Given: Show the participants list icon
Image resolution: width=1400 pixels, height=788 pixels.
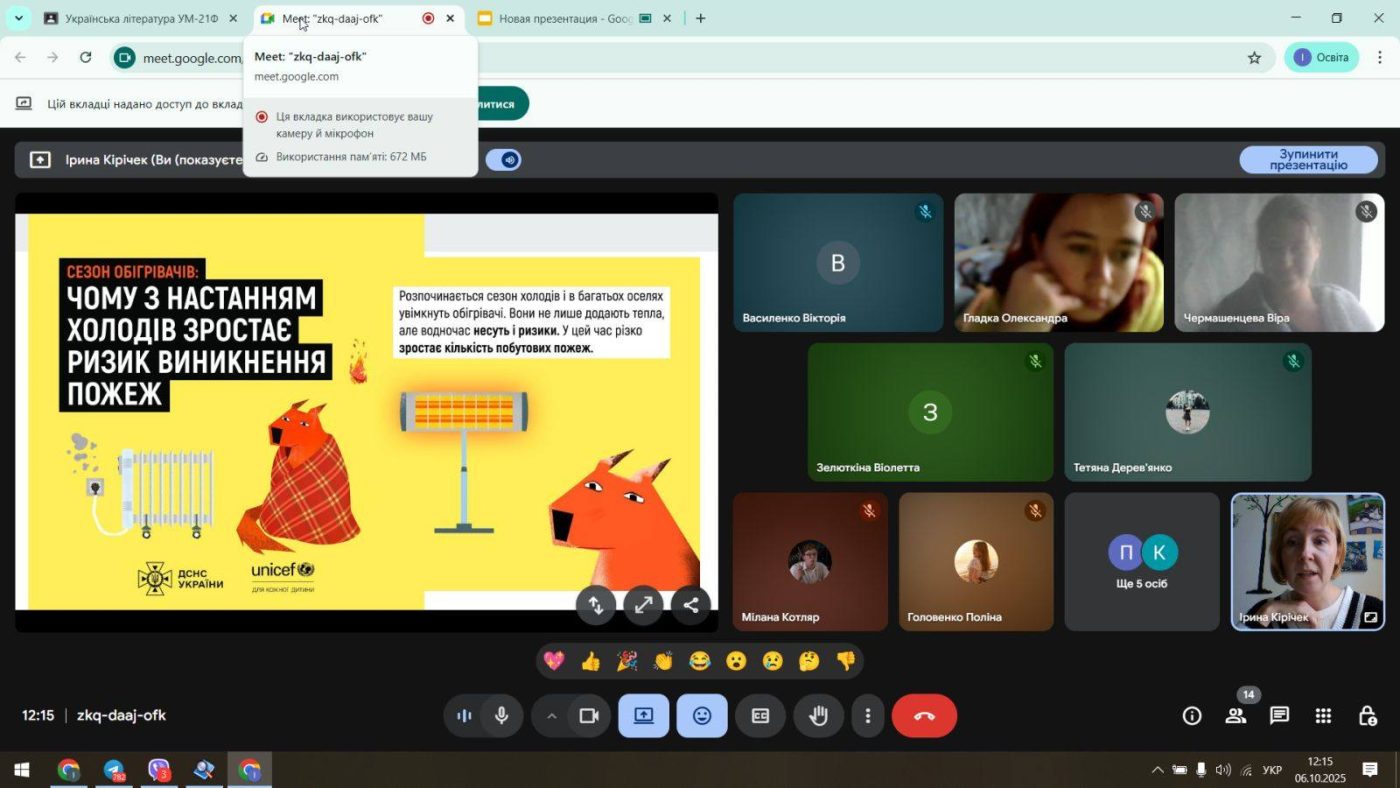Looking at the screenshot, I should point(1236,716).
